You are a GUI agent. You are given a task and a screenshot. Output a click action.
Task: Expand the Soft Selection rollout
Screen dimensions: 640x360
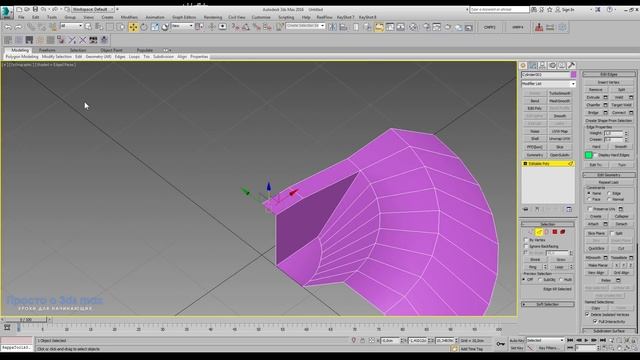[x=547, y=304]
